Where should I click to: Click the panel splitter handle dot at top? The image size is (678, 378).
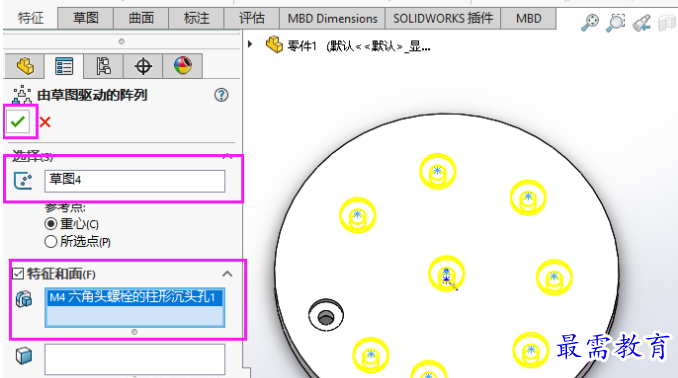coord(122,42)
